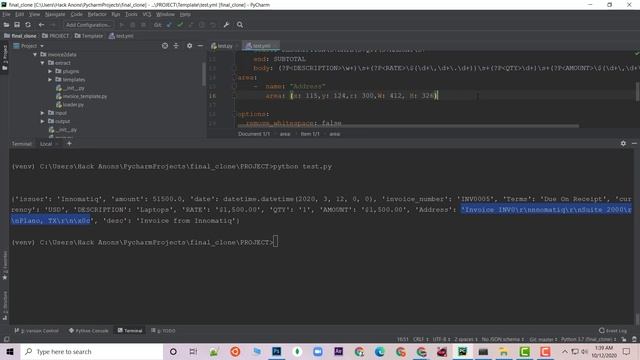Image resolution: width=640 pixels, height=360 pixels.
Task: Open the Version Control tool window
Action: [37, 331]
